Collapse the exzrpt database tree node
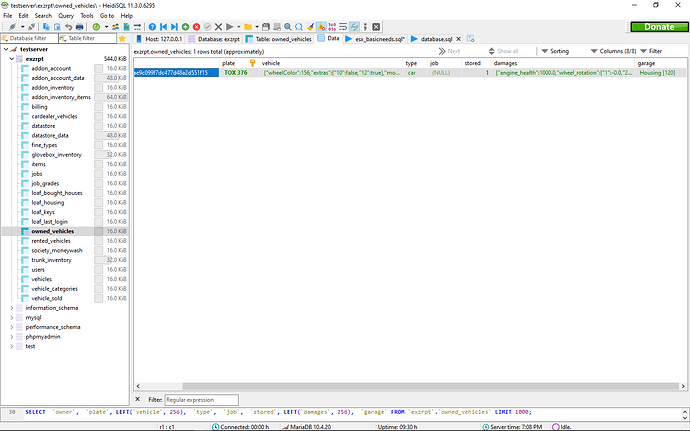Viewport: 690px width, 431px height. (13, 59)
